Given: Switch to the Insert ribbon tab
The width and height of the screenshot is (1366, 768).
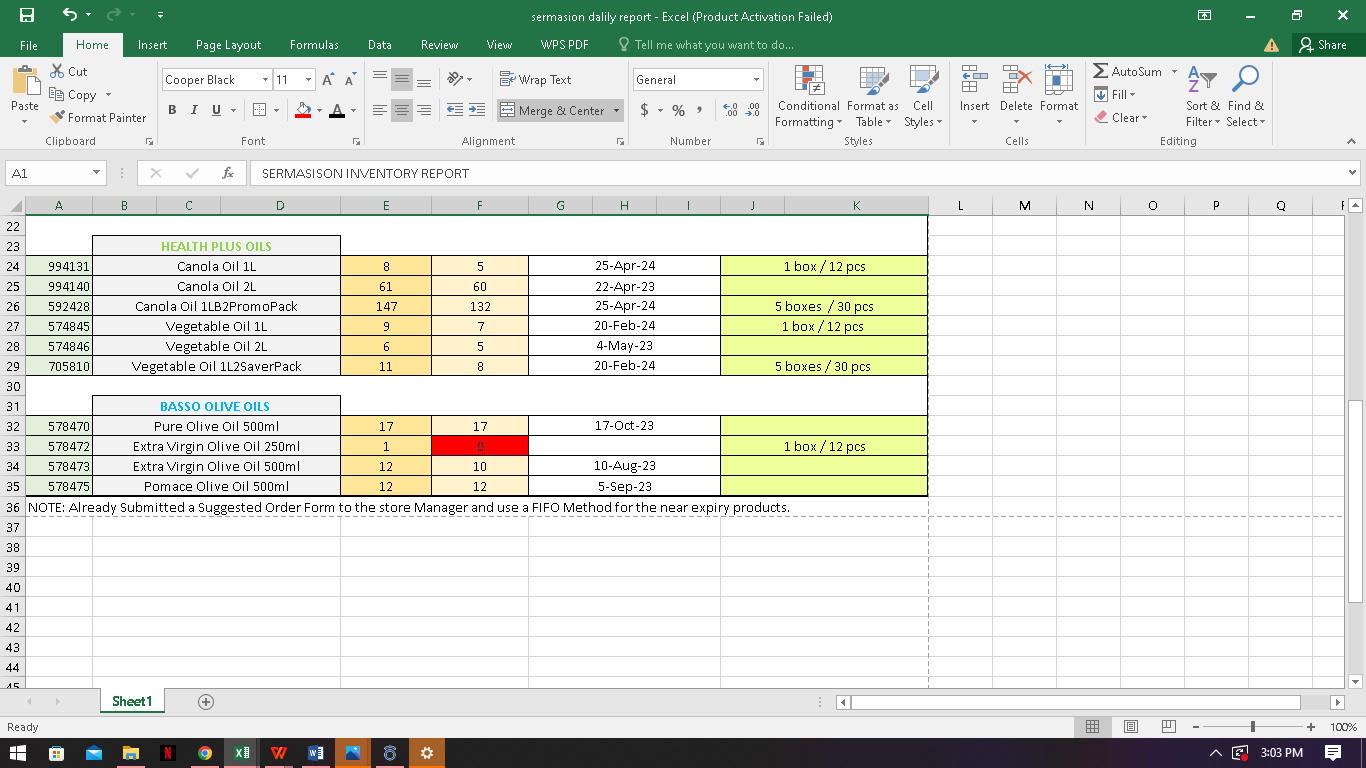Looking at the screenshot, I should [152, 45].
